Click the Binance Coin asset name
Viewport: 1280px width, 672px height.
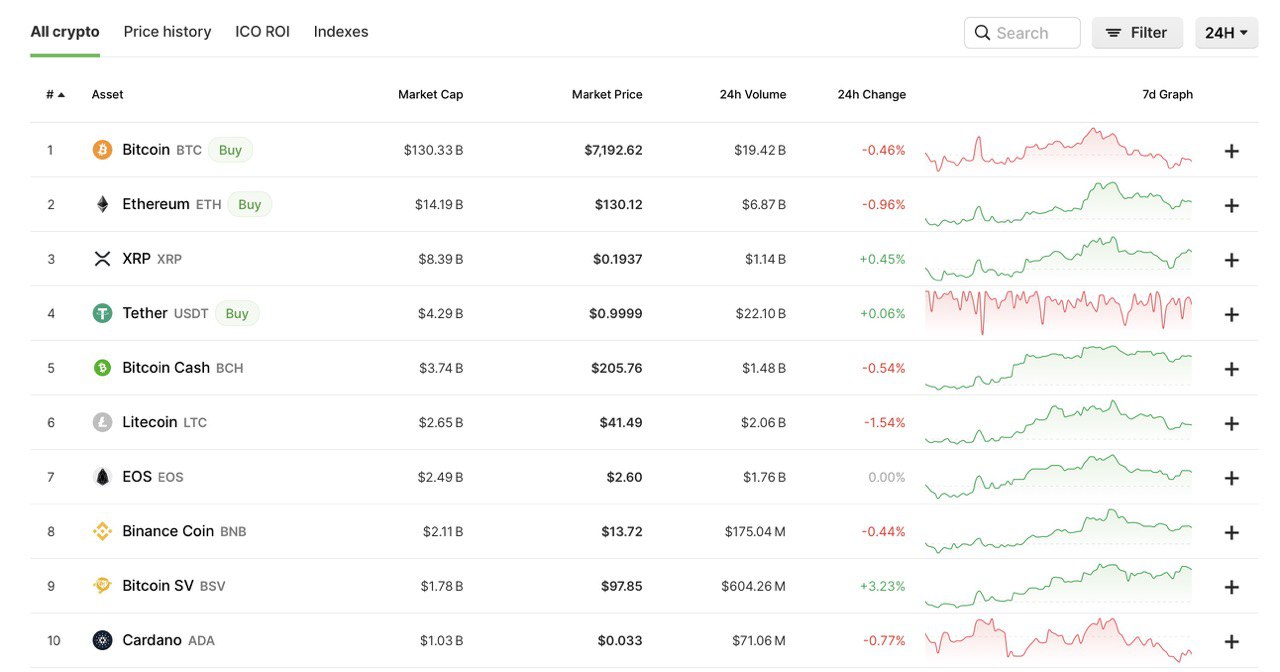coord(168,531)
